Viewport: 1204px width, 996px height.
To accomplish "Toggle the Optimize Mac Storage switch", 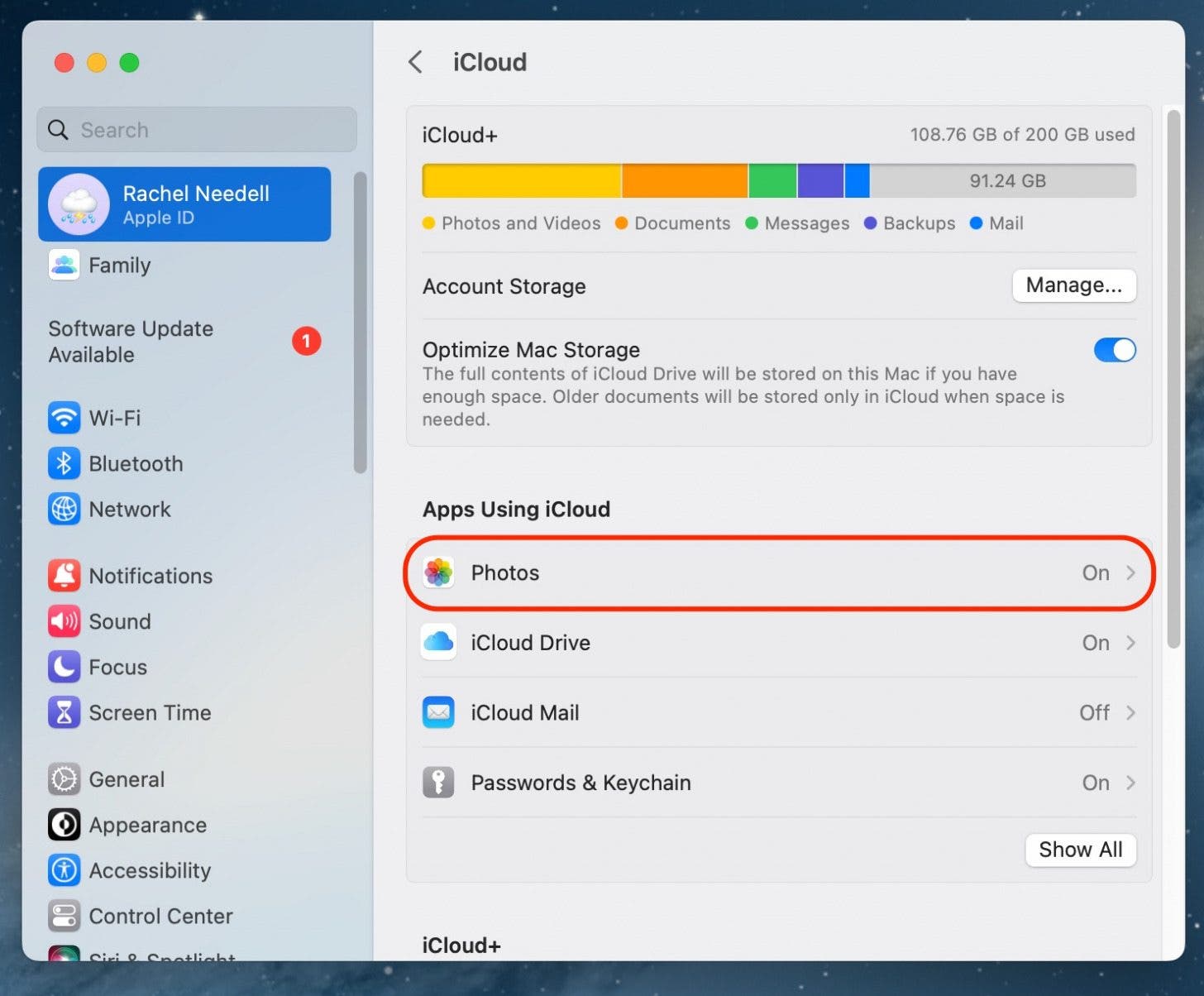I will [x=1114, y=350].
